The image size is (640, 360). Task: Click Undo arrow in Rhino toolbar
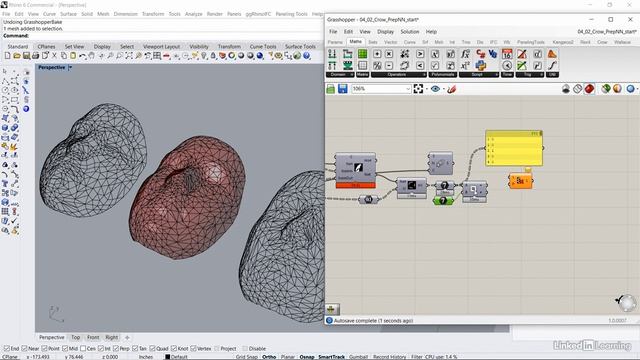coord(82,56)
